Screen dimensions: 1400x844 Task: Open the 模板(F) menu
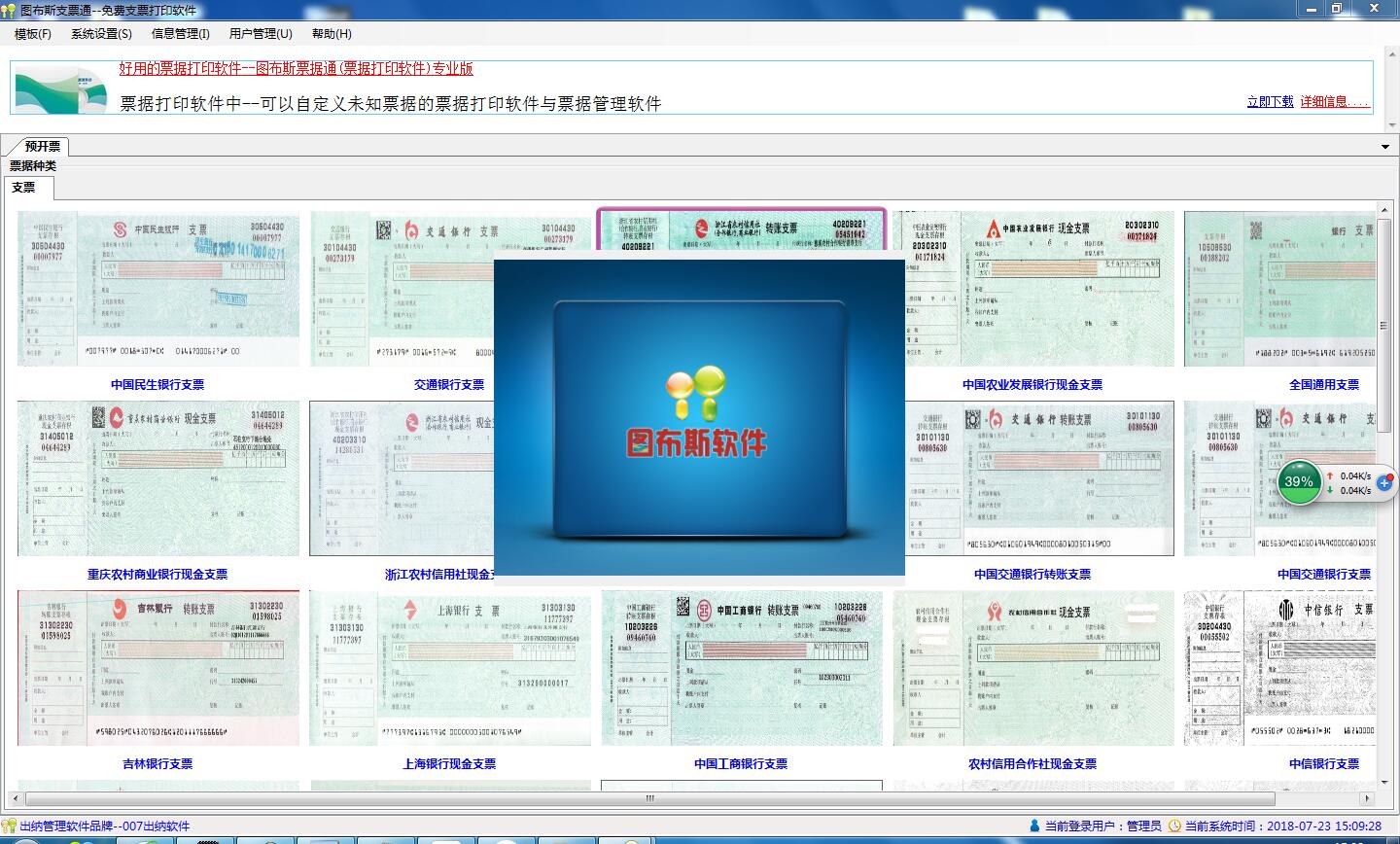(x=33, y=34)
